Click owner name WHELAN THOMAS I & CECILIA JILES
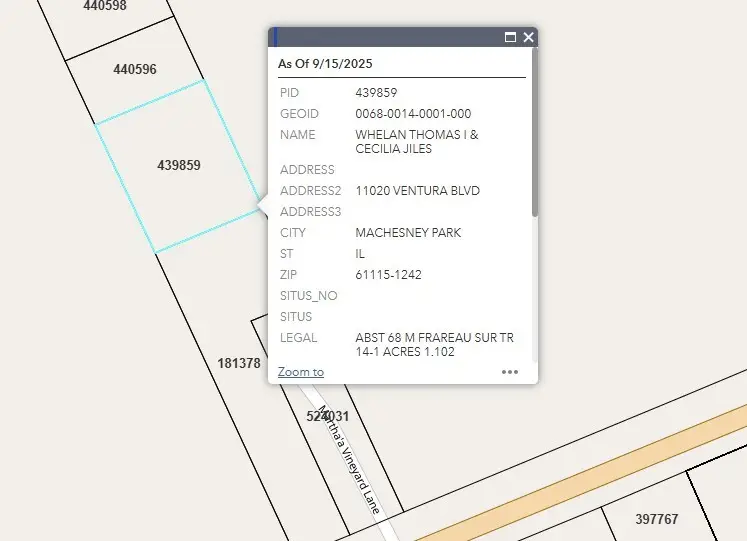This screenshot has width=747, height=541. [417, 141]
